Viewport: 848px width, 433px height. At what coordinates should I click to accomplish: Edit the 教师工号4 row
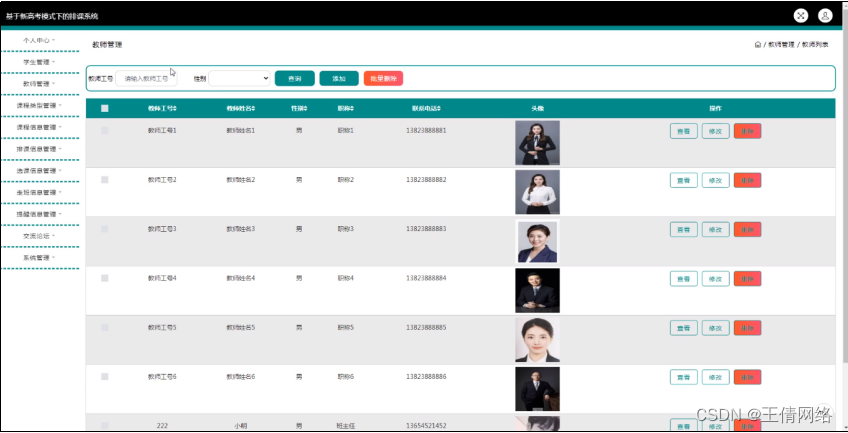pyautogui.click(x=716, y=278)
